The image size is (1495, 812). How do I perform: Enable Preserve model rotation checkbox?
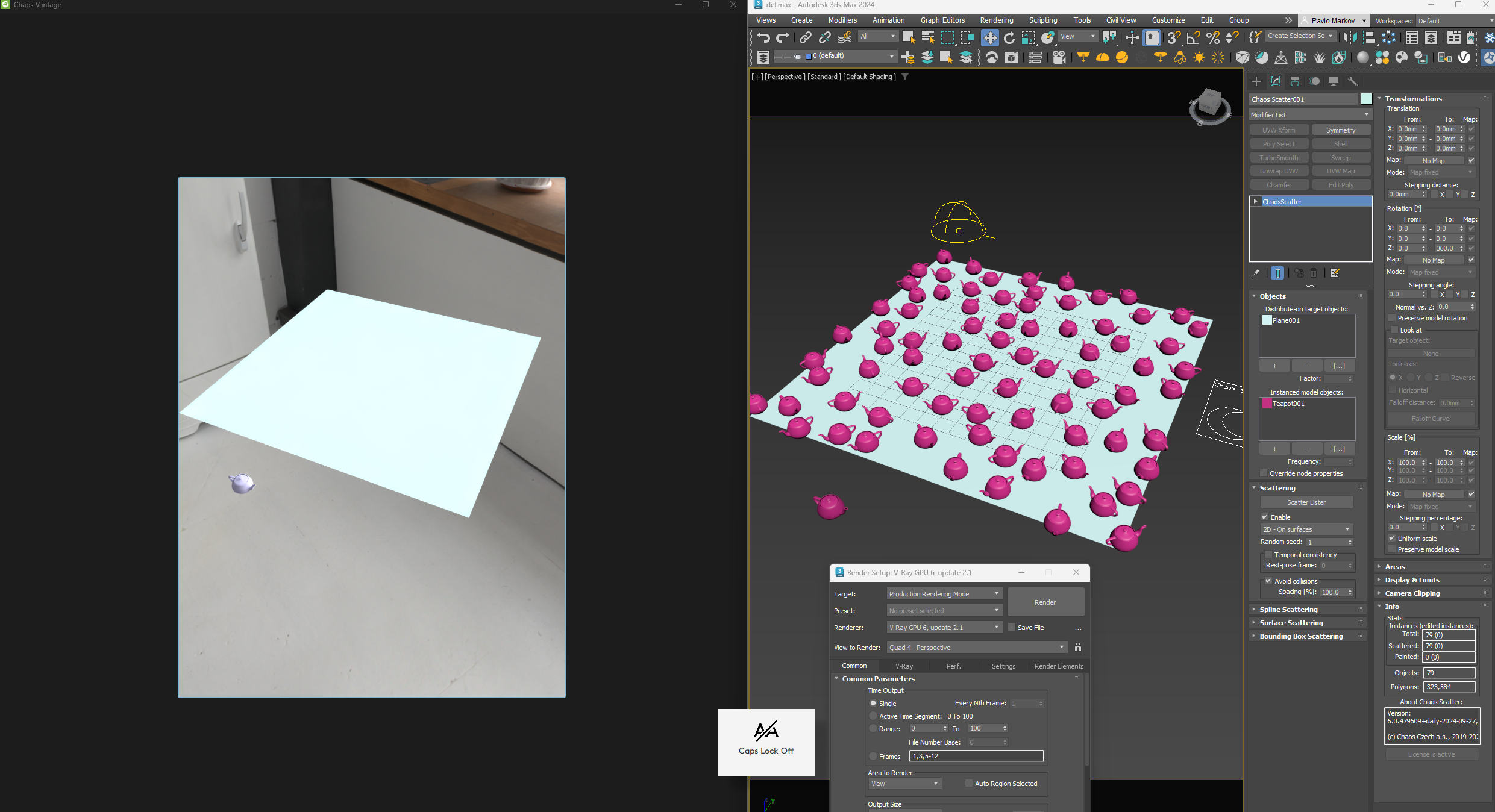tap(1393, 318)
